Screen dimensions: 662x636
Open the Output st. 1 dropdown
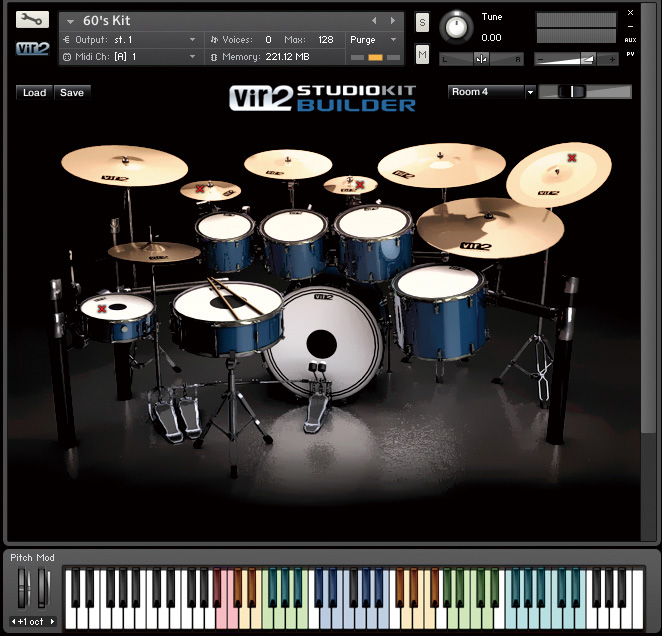click(193, 40)
